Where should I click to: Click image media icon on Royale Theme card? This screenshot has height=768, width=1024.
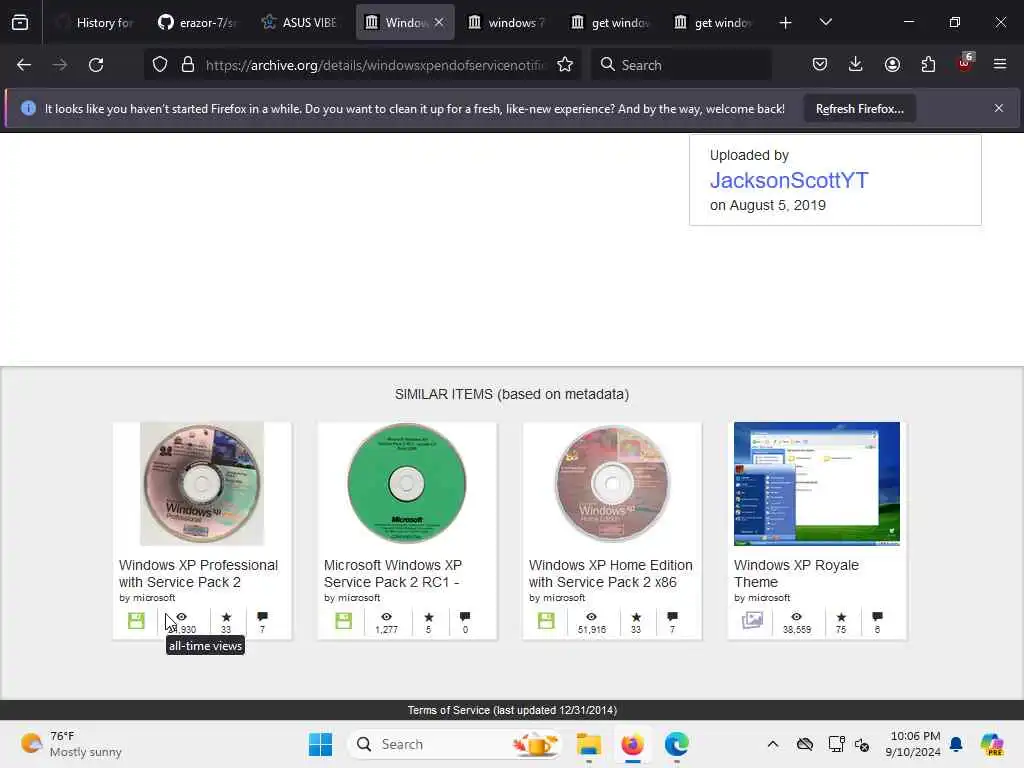click(752, 620)
